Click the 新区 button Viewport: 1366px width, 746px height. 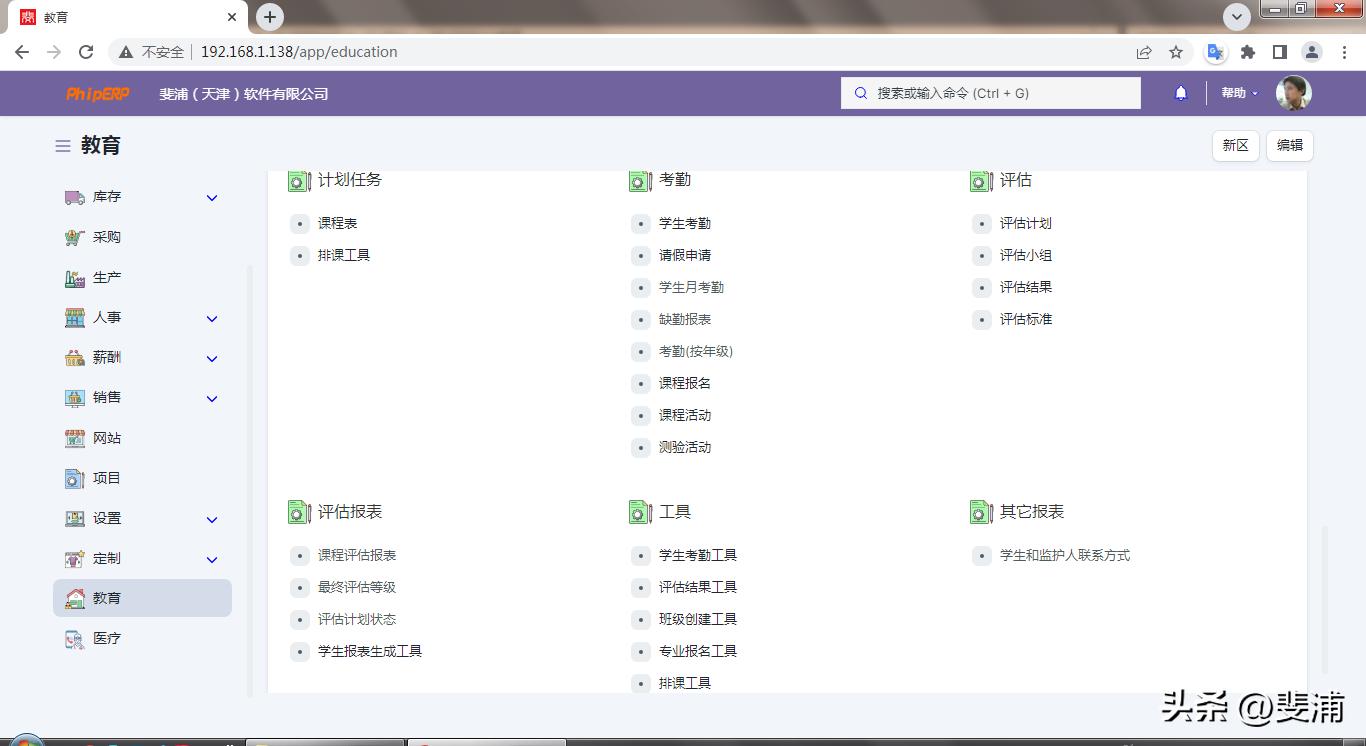coord(1235,145)
